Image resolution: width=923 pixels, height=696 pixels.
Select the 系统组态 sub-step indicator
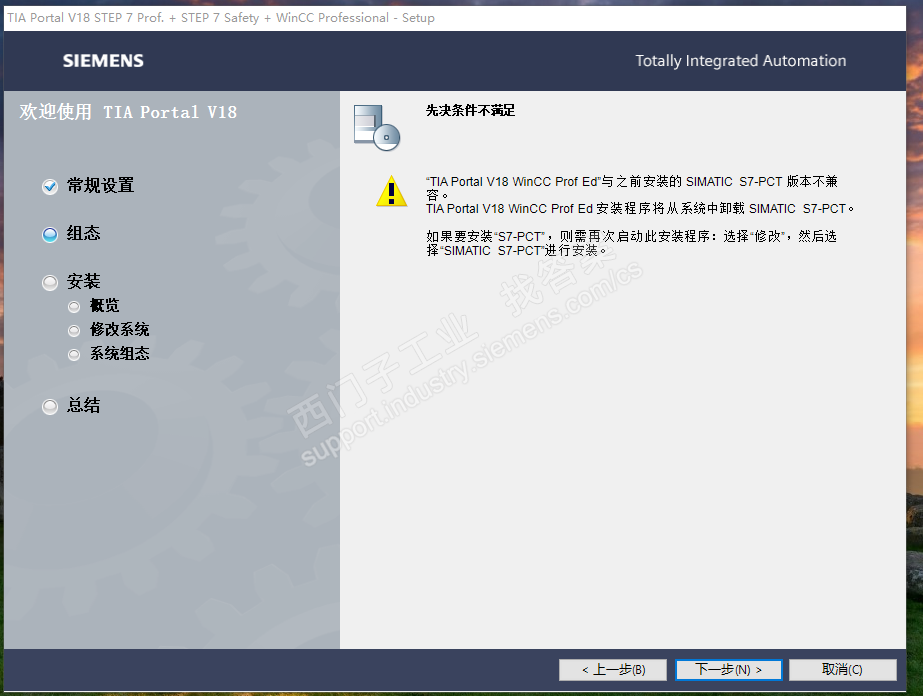(74, 354)
